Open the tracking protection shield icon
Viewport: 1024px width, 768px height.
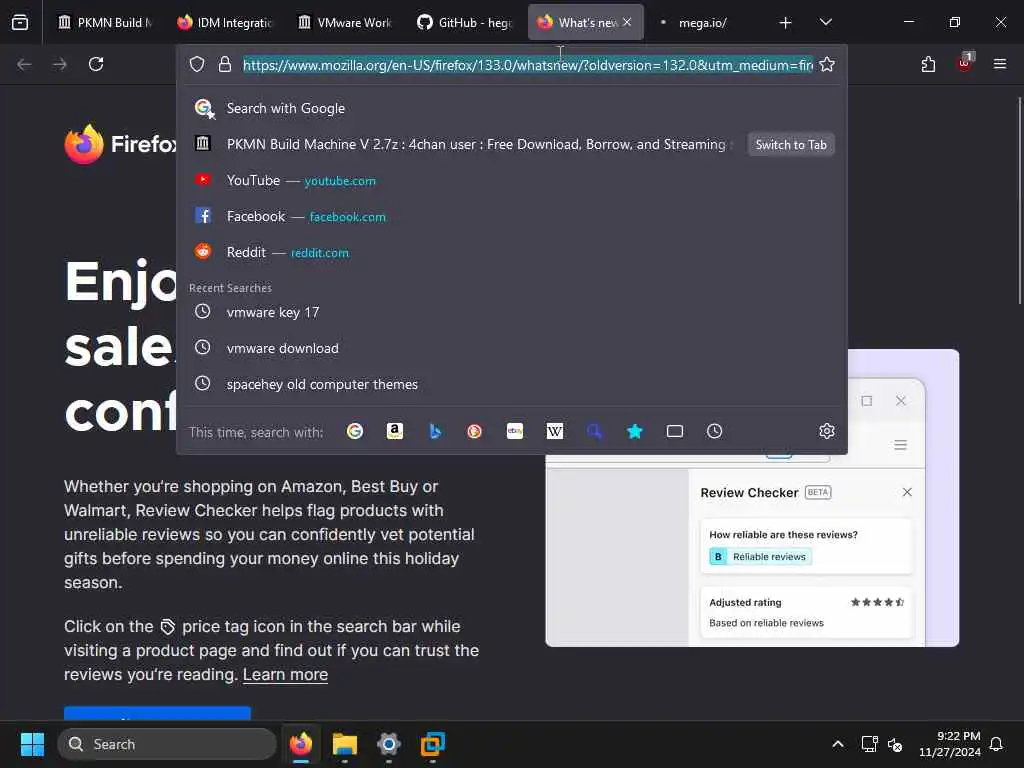[197, 64]
